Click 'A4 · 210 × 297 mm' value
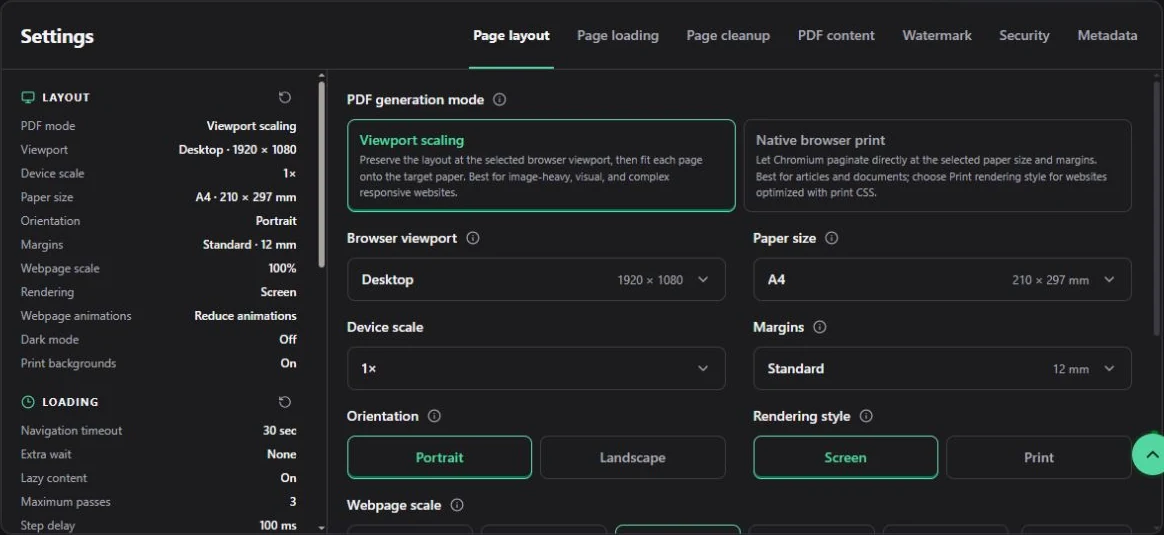 coord(246,197)
